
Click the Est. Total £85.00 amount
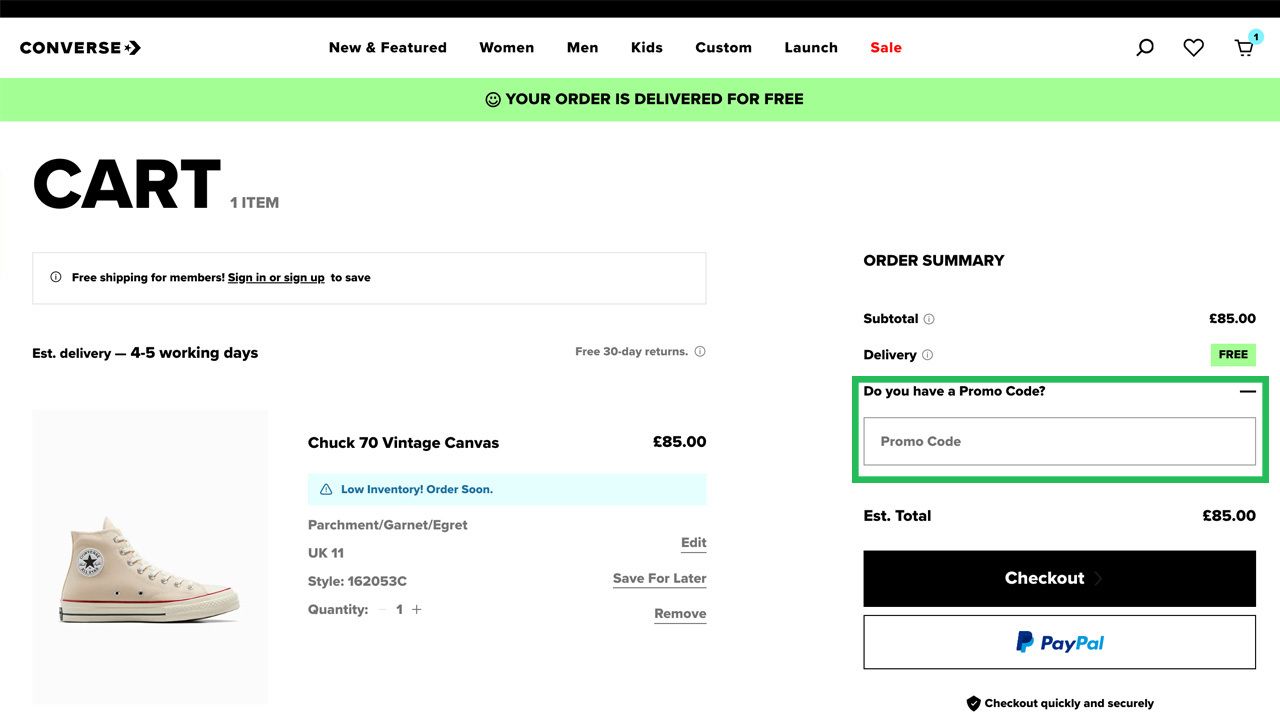click(1229, 516)
